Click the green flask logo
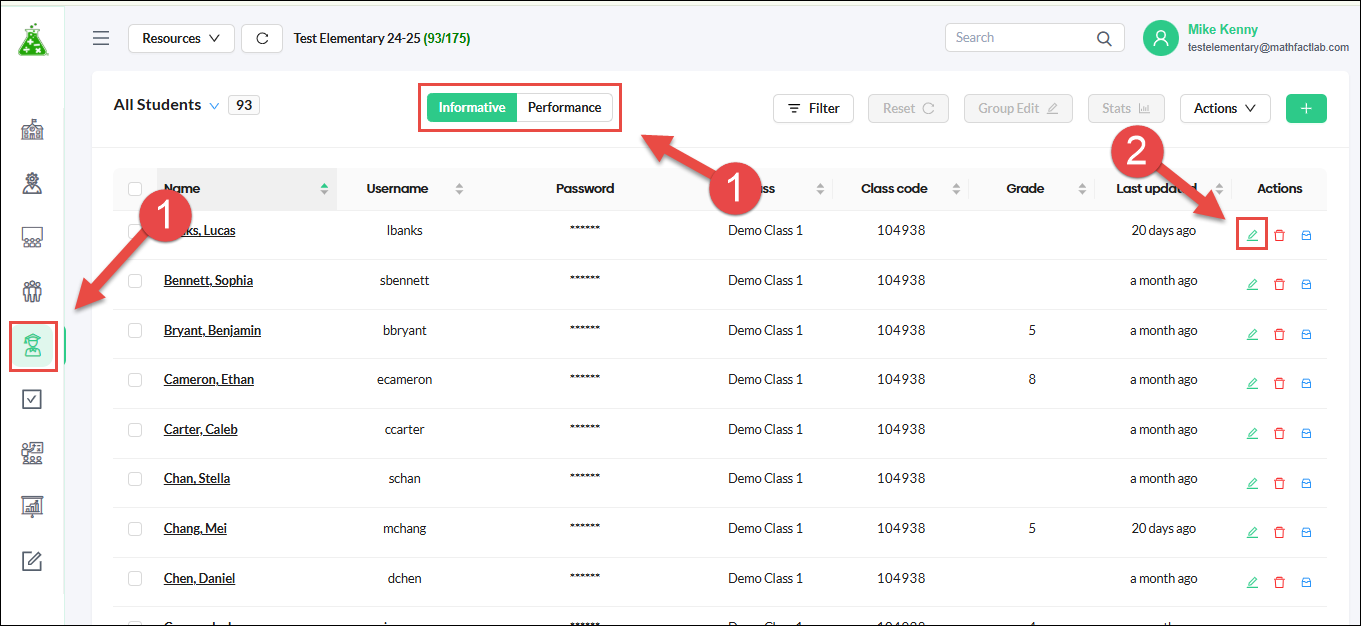Viewport: 1361px width, 626px height. point(33,41)
